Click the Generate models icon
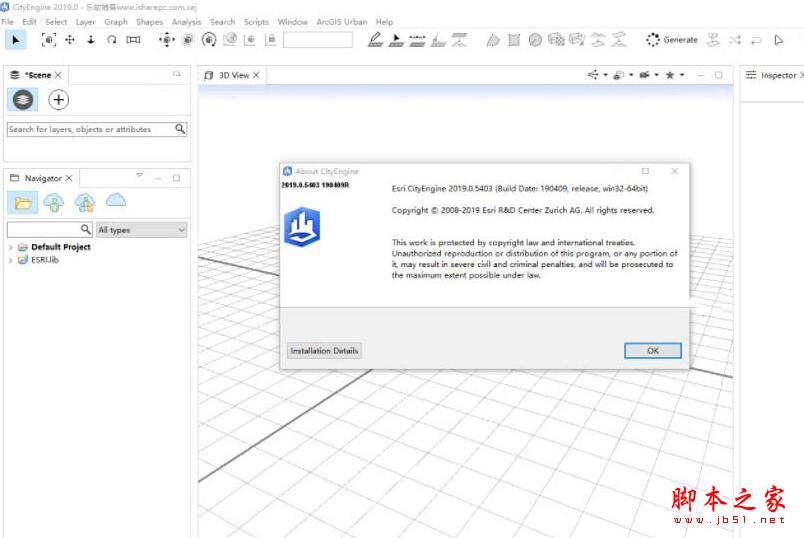 point(652,40)
